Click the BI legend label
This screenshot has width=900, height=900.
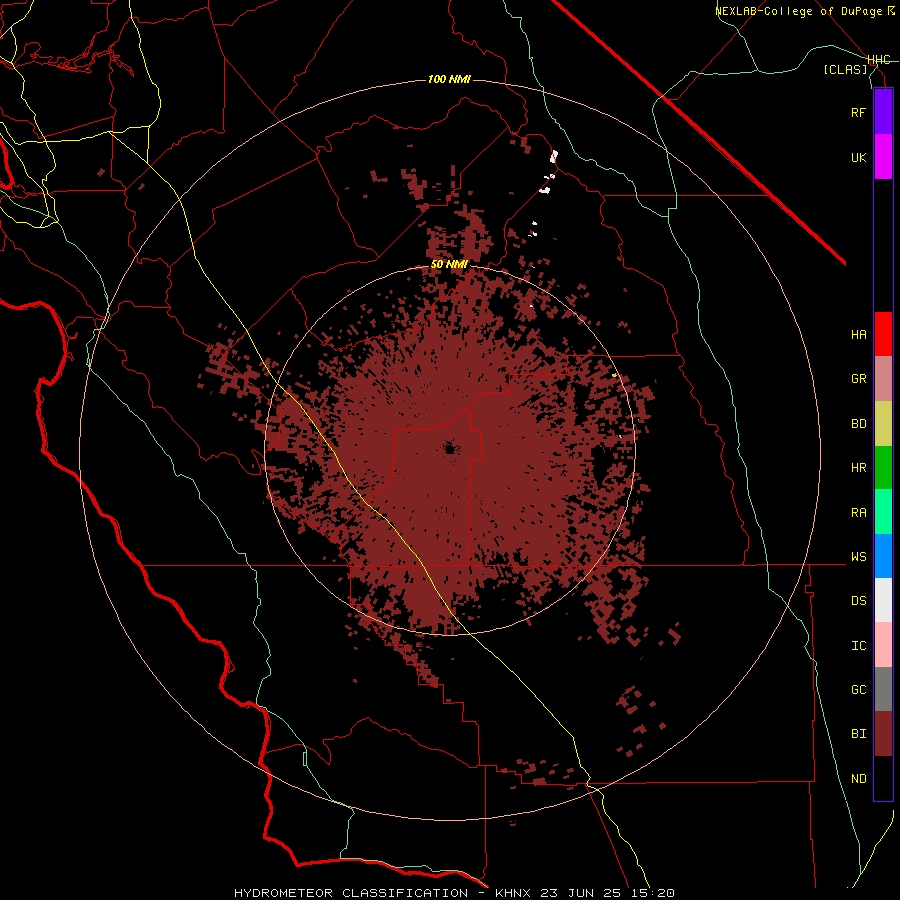[858, 734]
